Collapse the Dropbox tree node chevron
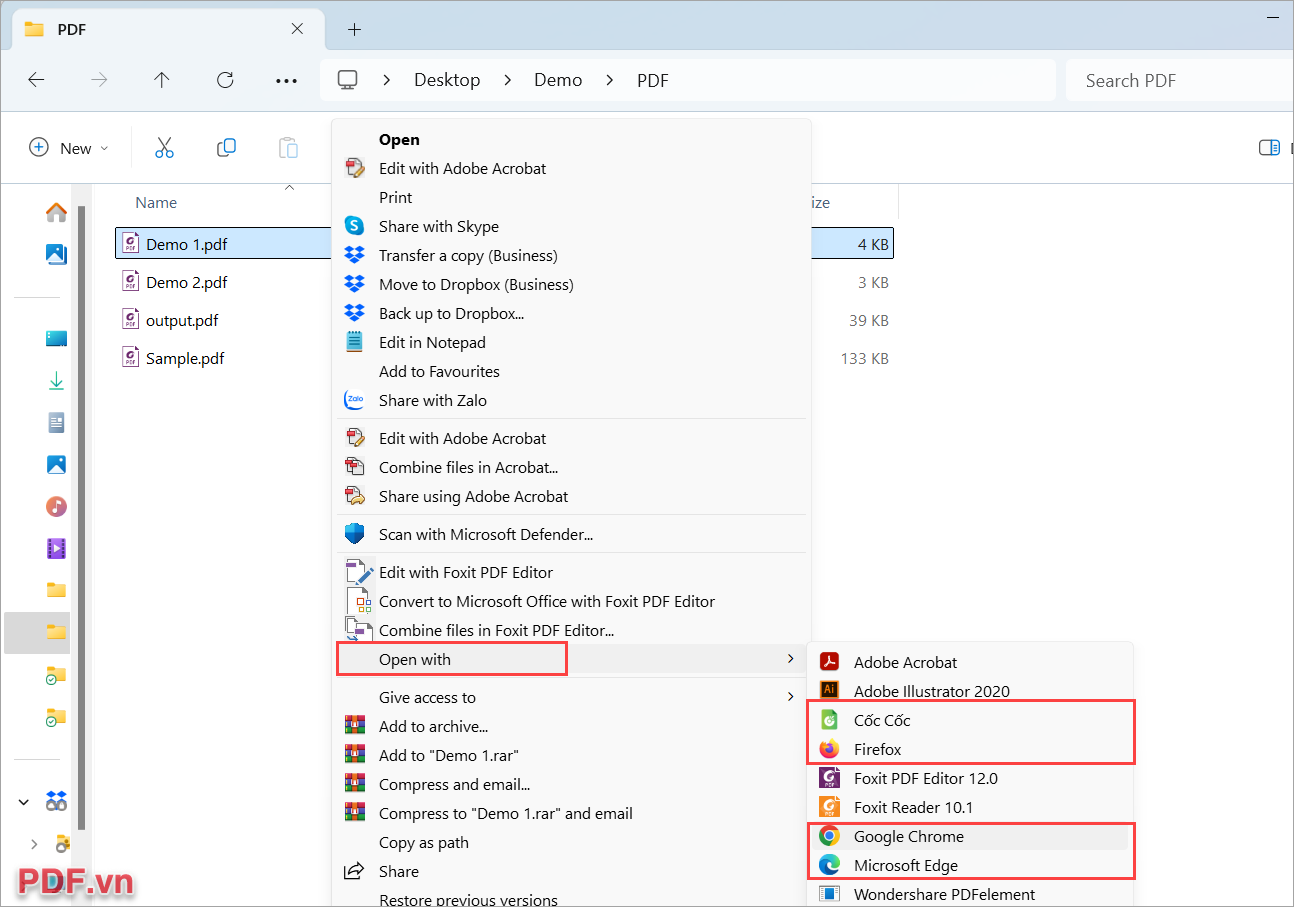The image size is (1294, 907). pyautogui.click(x=24, y=801)
